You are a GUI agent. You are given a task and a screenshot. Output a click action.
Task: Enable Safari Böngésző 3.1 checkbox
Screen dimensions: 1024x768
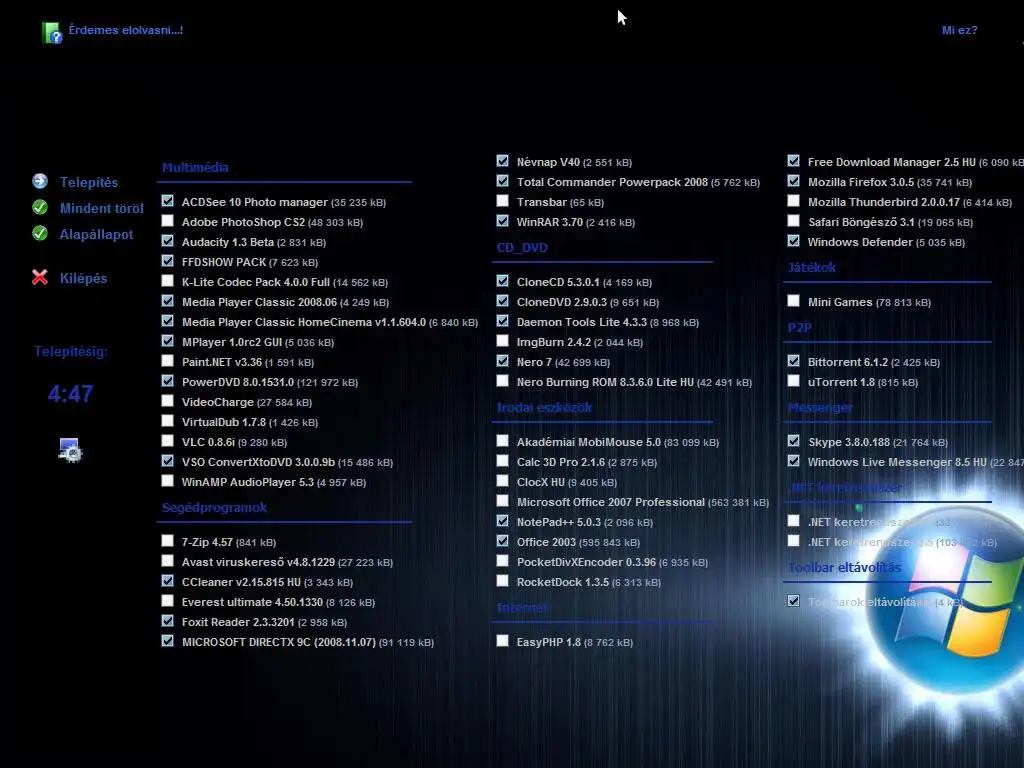click(x=793, y=221)
